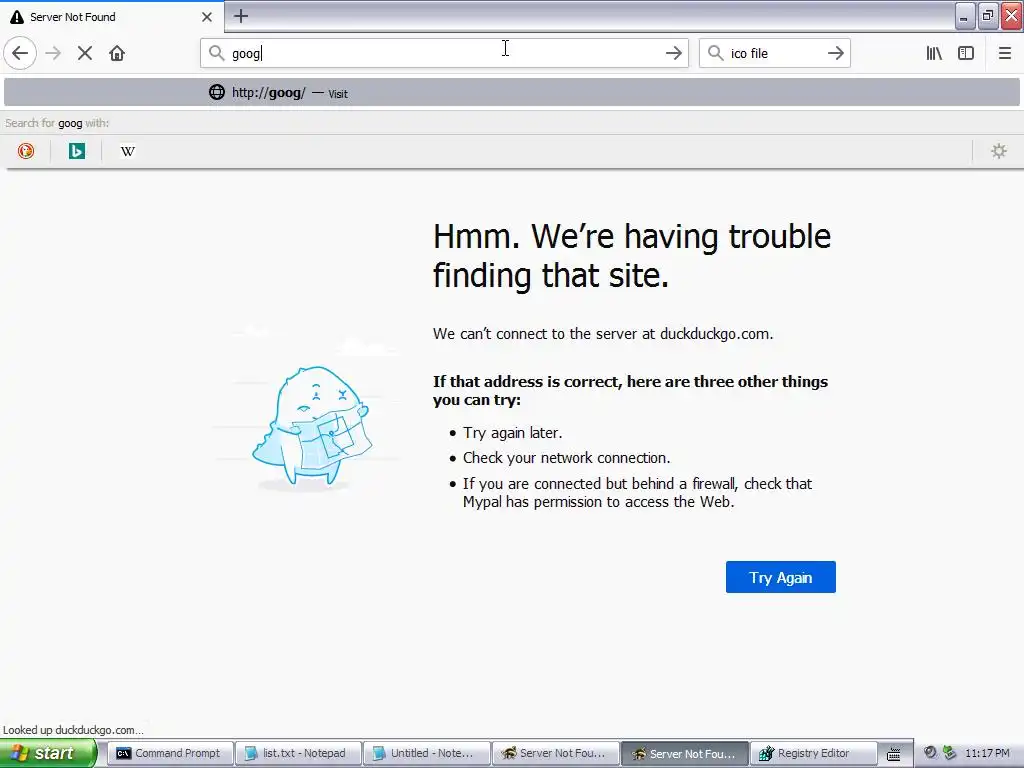Click the 'ico file' search field
Screen dimensions: 1024x768
pos(774,53)
